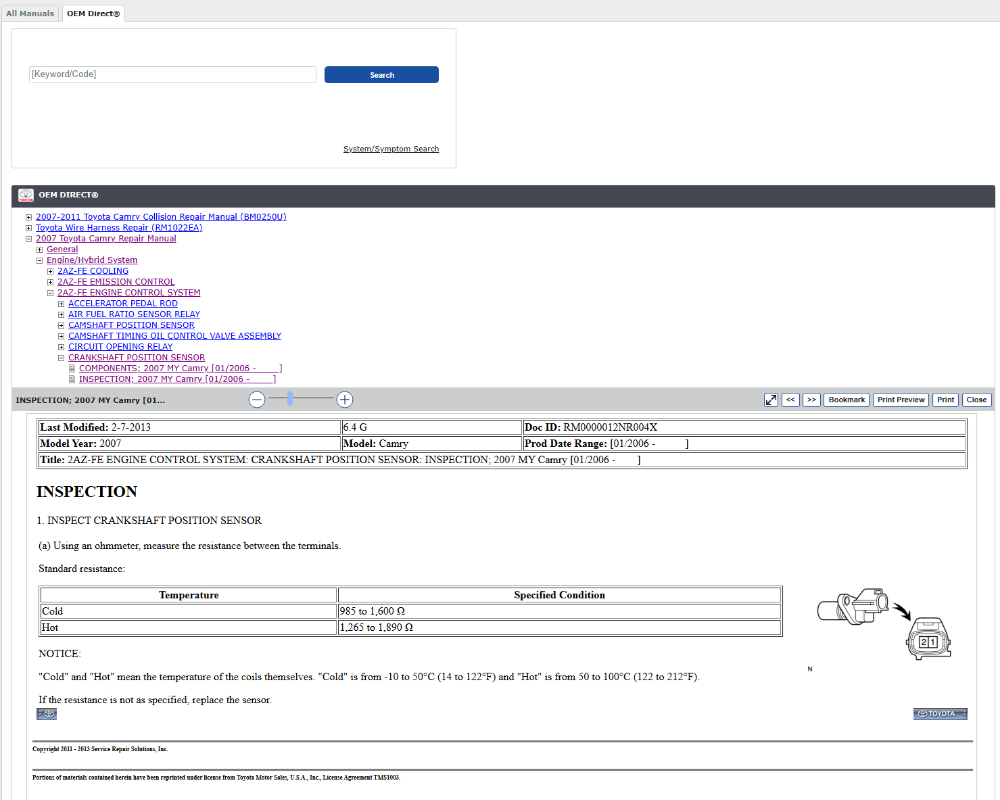Click the blue Search button
1000x800 pixels.
pyautogui.click(x=381, y=75)
